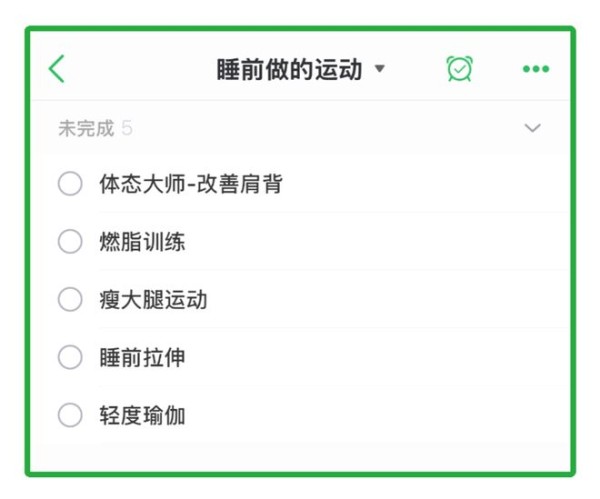Collapse the 未完成 section with the chevron
Image resolution: width=600 pixels, height=499 pixels.
(x=532, y=128)
